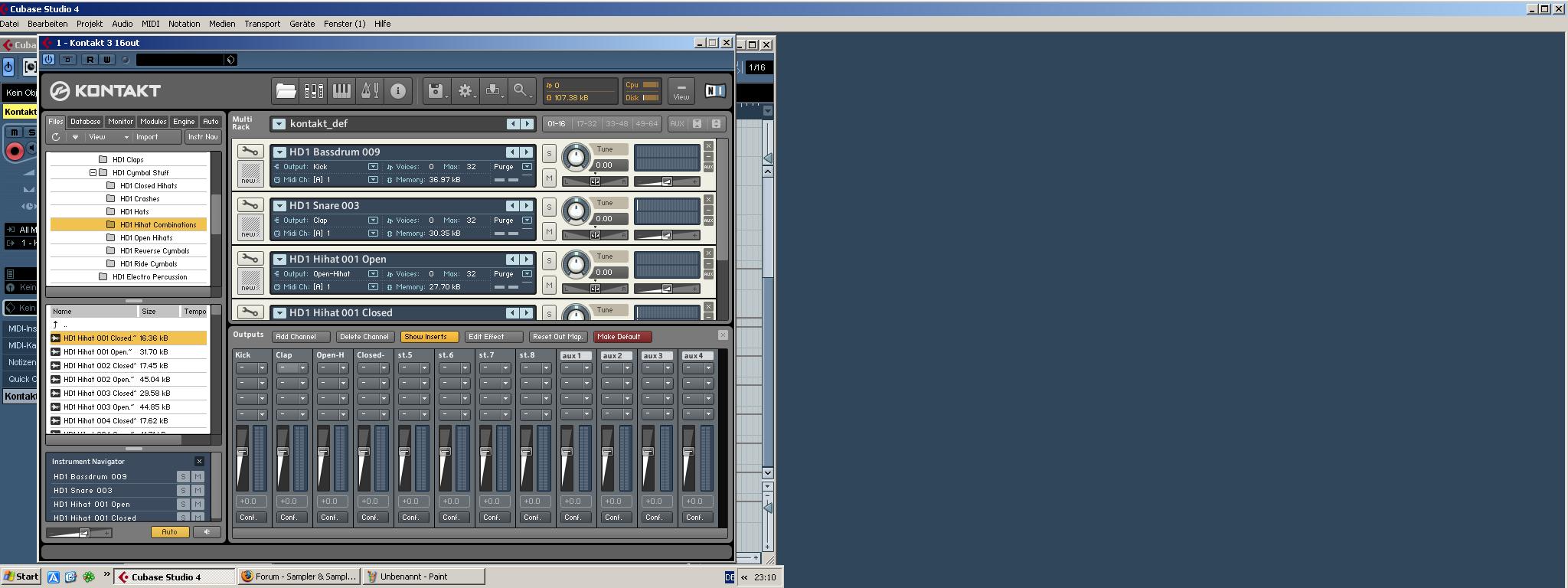Click the speaker audition icon beside Auto

206,532
